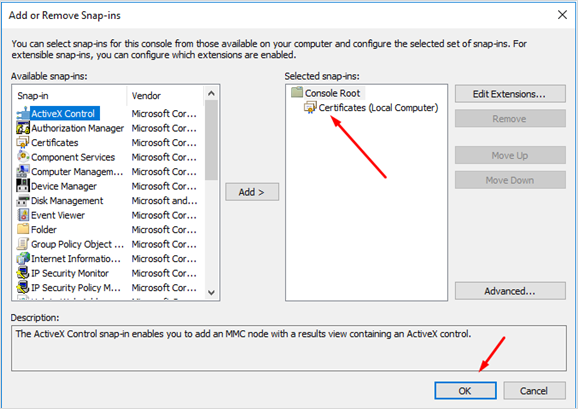The width and height of the screenshot is (578, 409).
Task: Open the Advanced options
Action: point(510,291)
